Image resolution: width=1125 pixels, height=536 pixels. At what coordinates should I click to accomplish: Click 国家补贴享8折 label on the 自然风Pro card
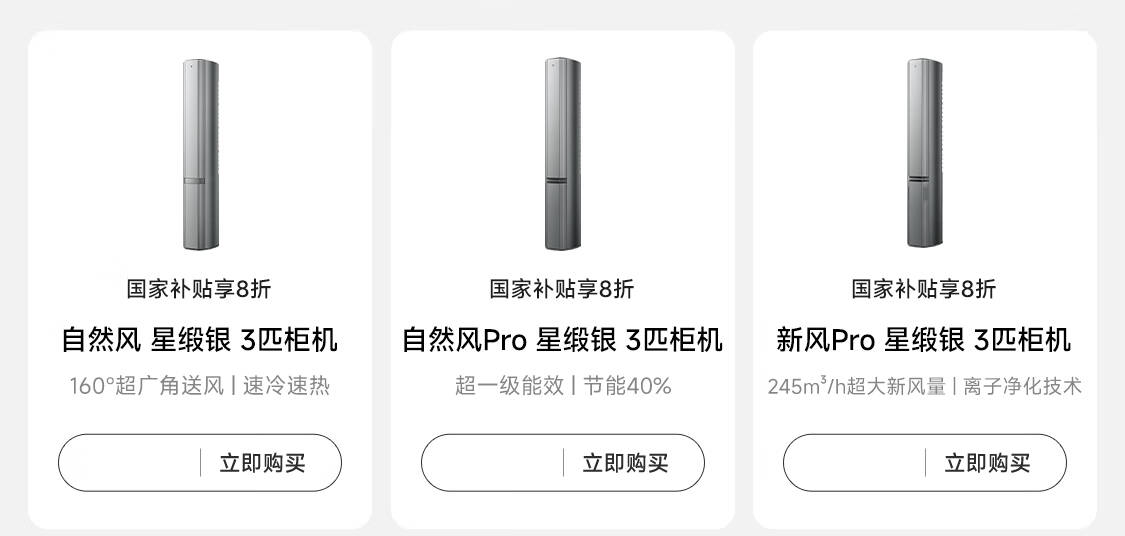coord(562,289)
